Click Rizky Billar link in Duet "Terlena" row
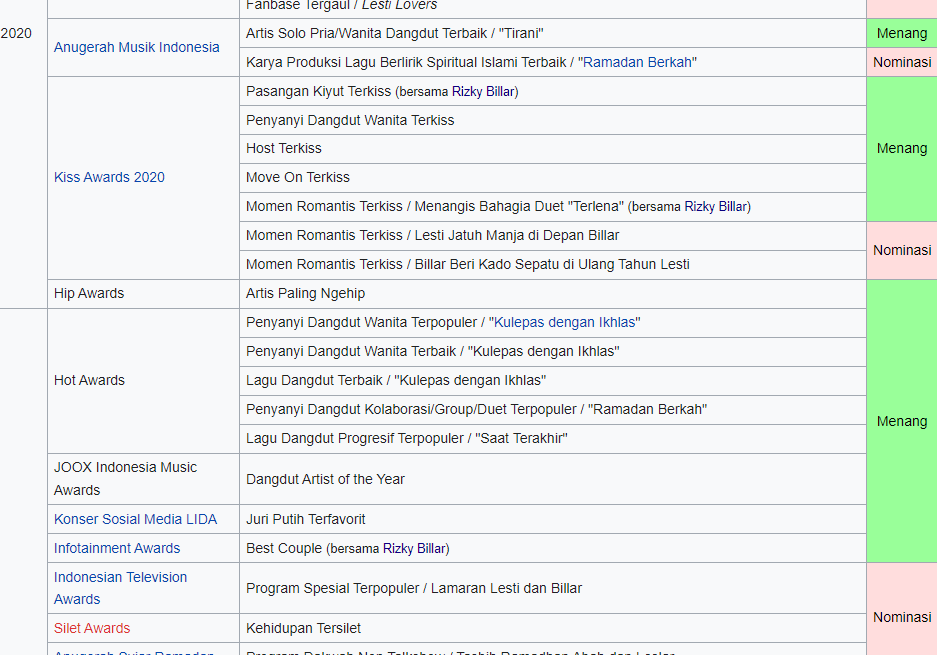This screenshot has height=655, width=937. coord(715,206)
